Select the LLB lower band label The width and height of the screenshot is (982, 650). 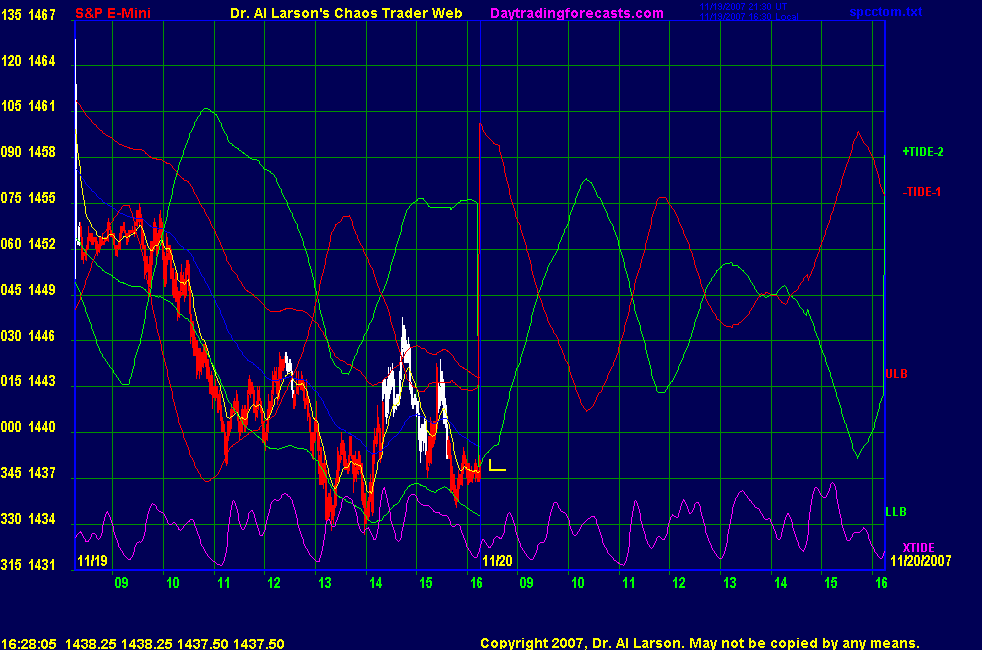(x=895, y=512)
